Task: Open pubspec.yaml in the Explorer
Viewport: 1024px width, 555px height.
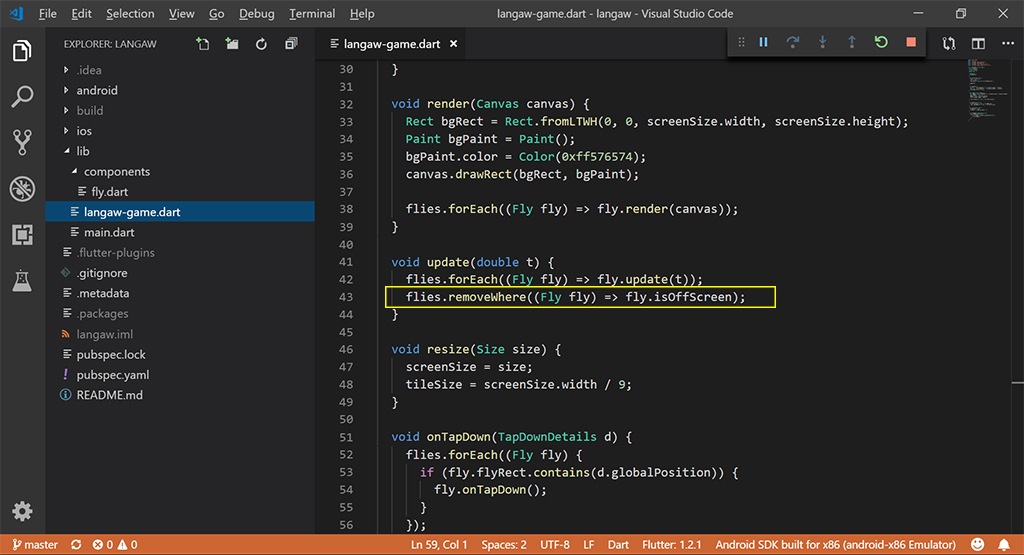Action: coord(112,375)
